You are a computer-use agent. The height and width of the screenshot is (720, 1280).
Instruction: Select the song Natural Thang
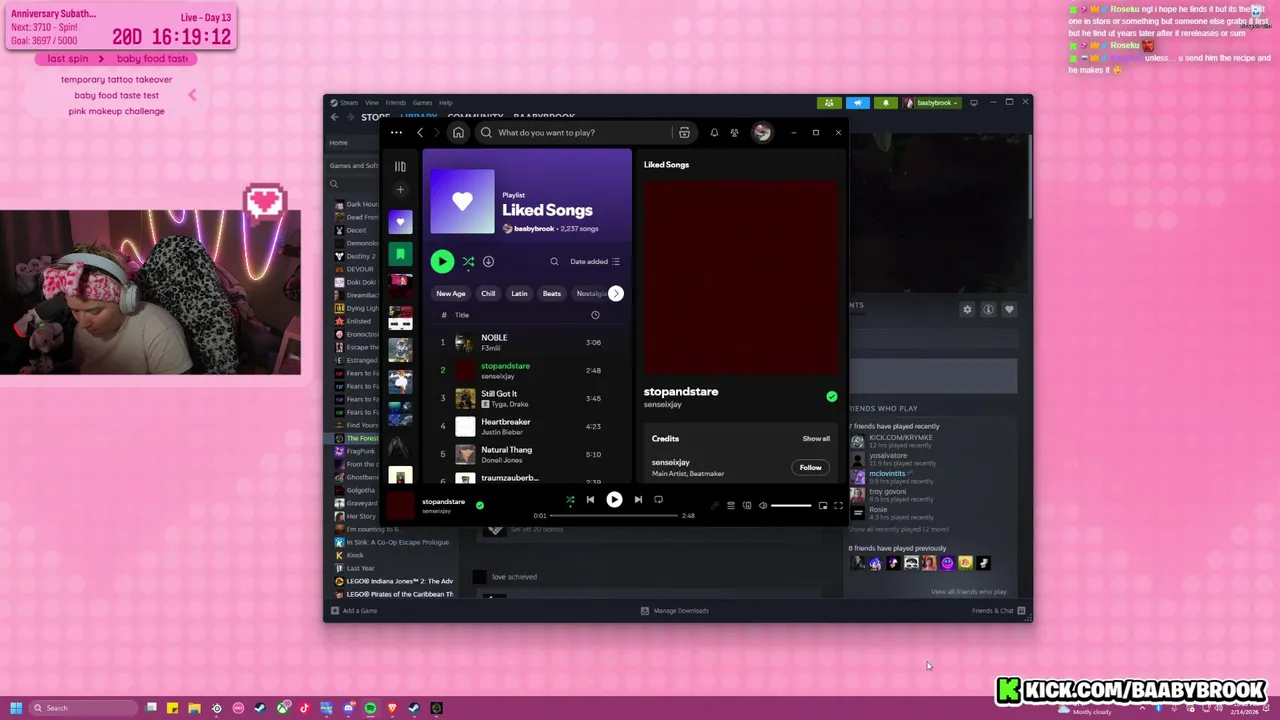[x=528, y=454]
